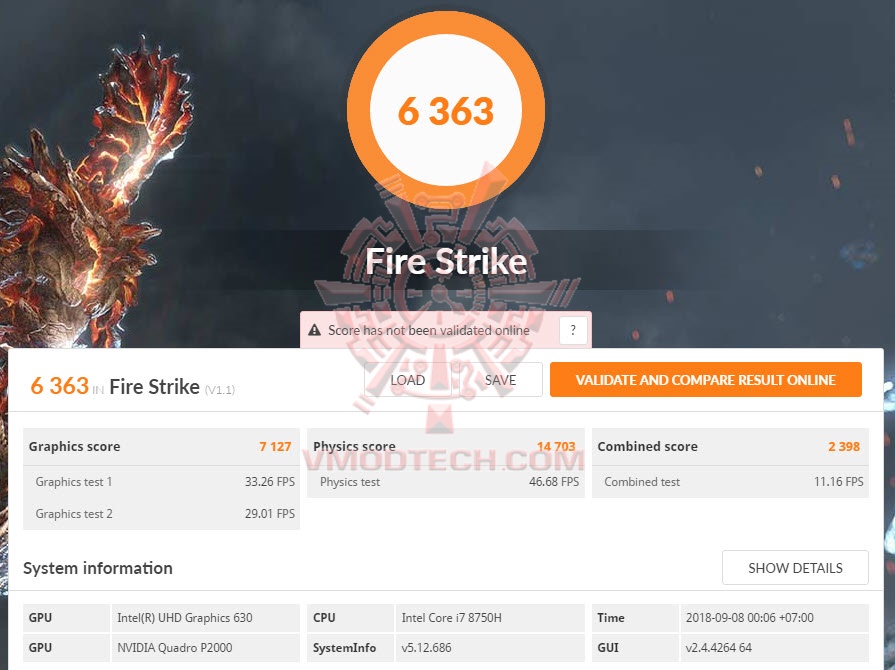Click the warning triangle icon
895x670 pixels.
314,330
